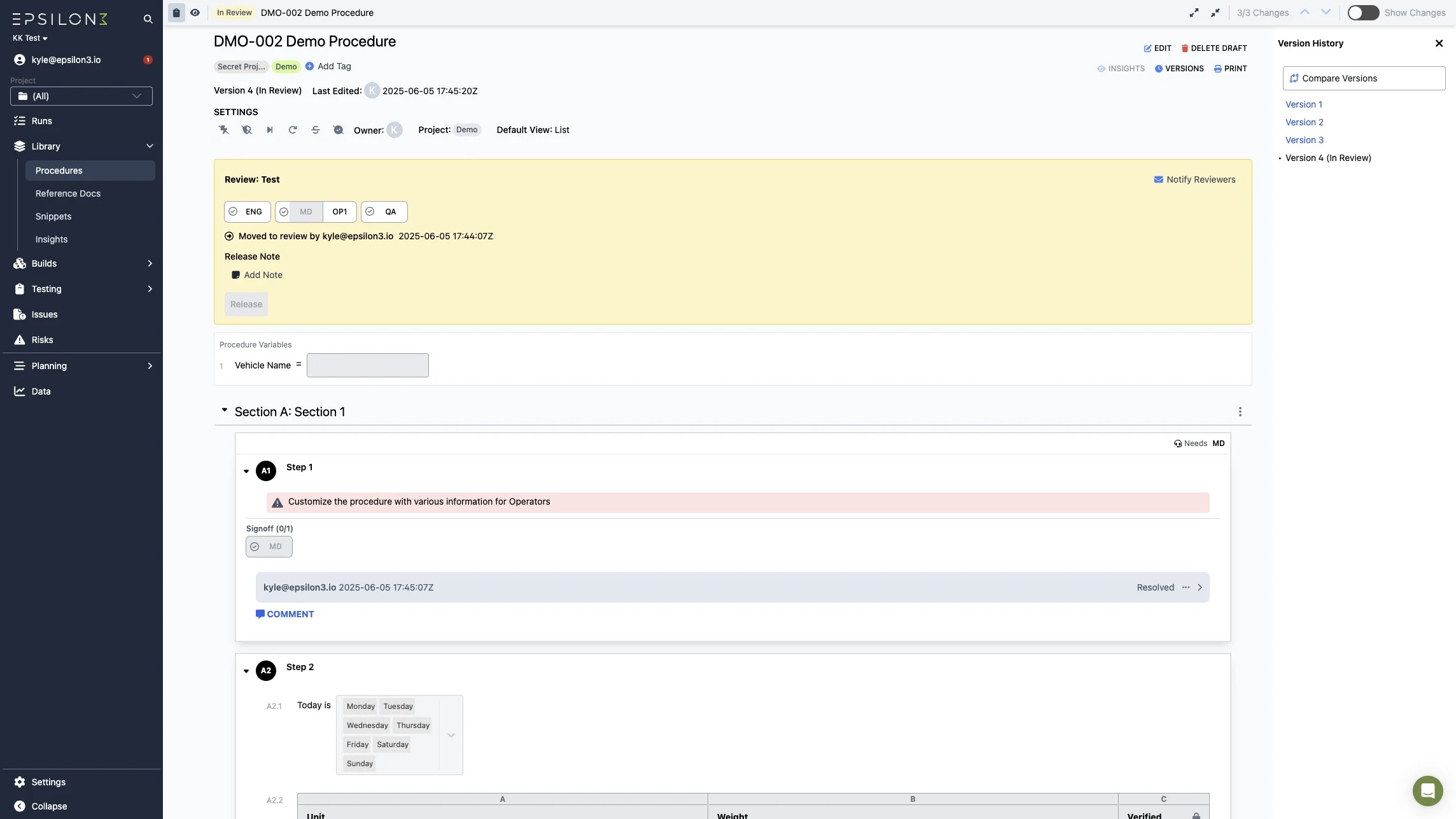Click the MD signoff button in Step 1
Image resolution: width=1456 pixels, height=819 pixels.
point(269,547)
